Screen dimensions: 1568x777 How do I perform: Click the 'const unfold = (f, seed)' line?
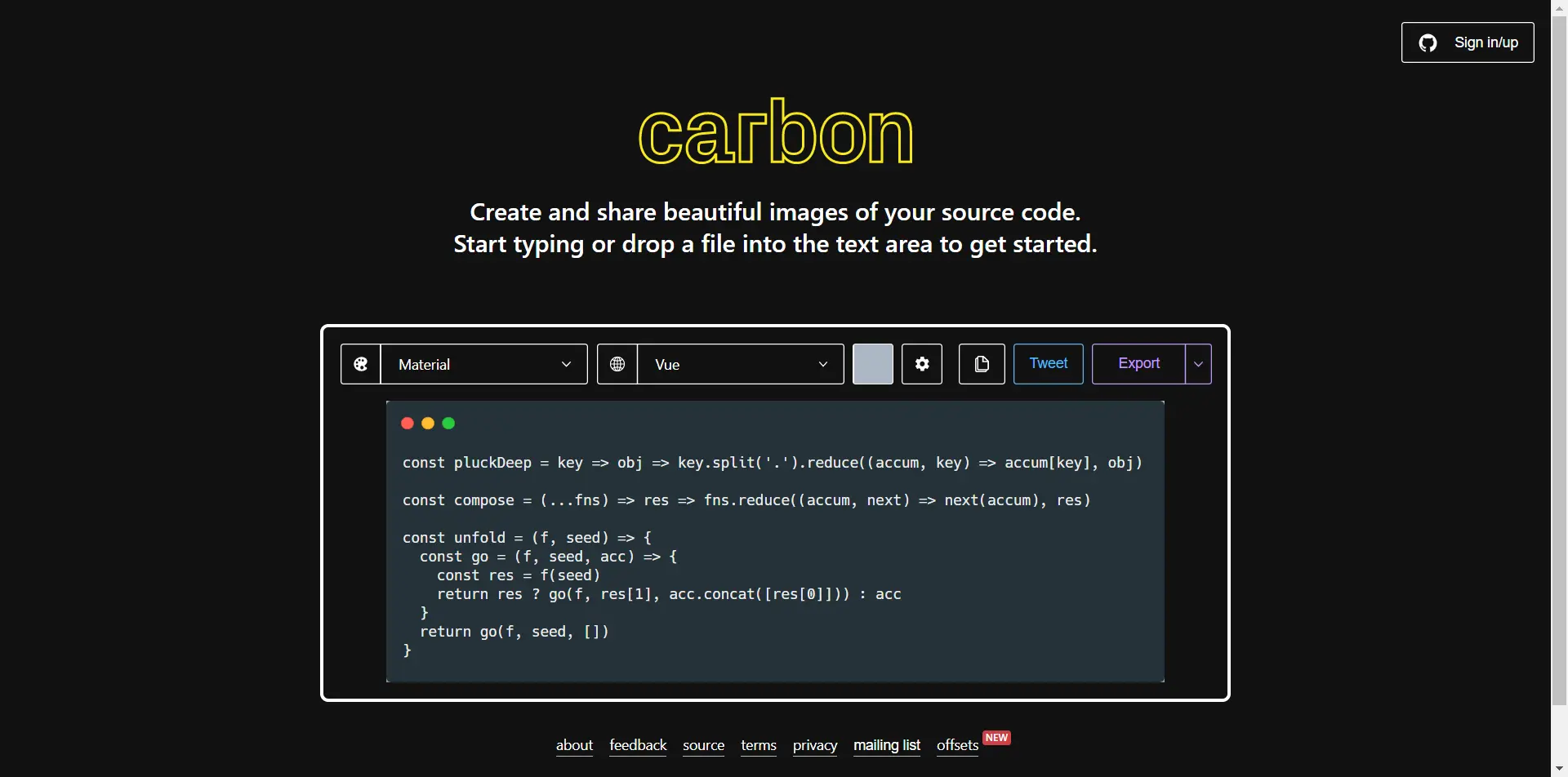tap(528, 538)
